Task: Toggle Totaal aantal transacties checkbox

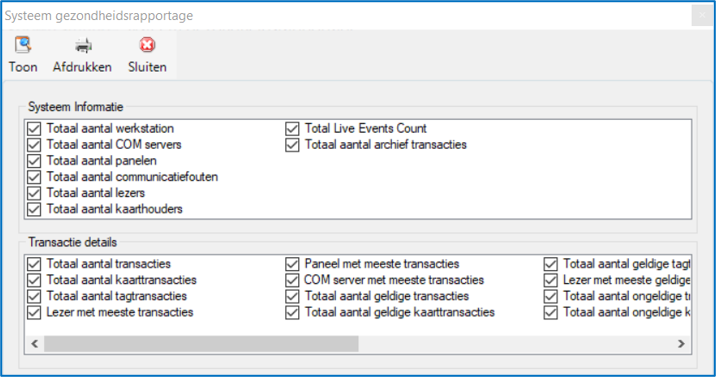Action: point(34,264)
